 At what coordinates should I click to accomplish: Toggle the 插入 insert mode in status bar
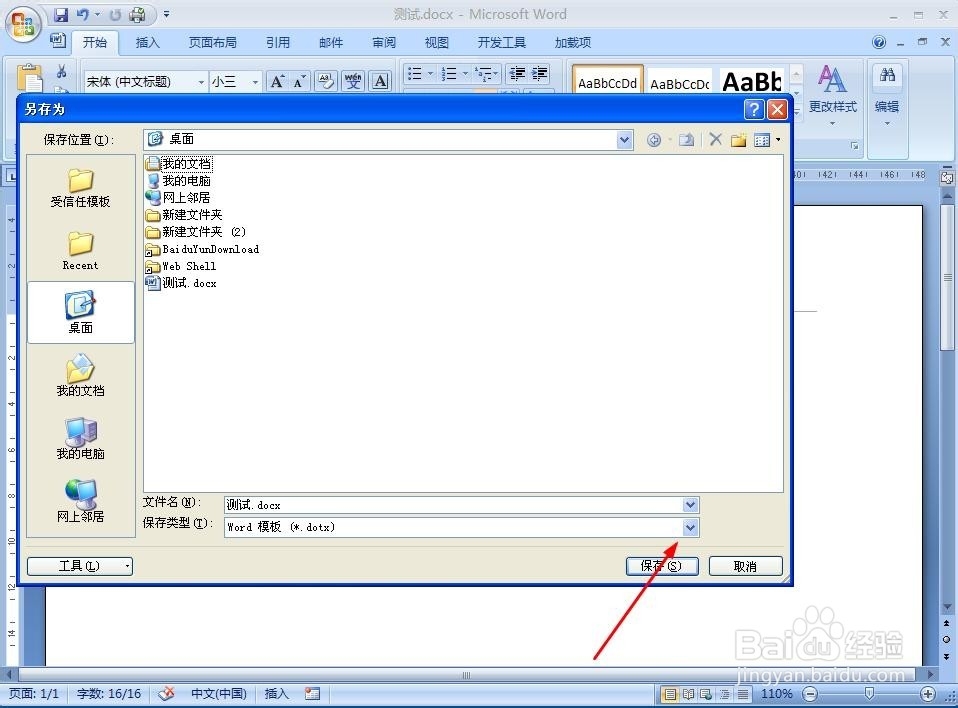[276, 693]
